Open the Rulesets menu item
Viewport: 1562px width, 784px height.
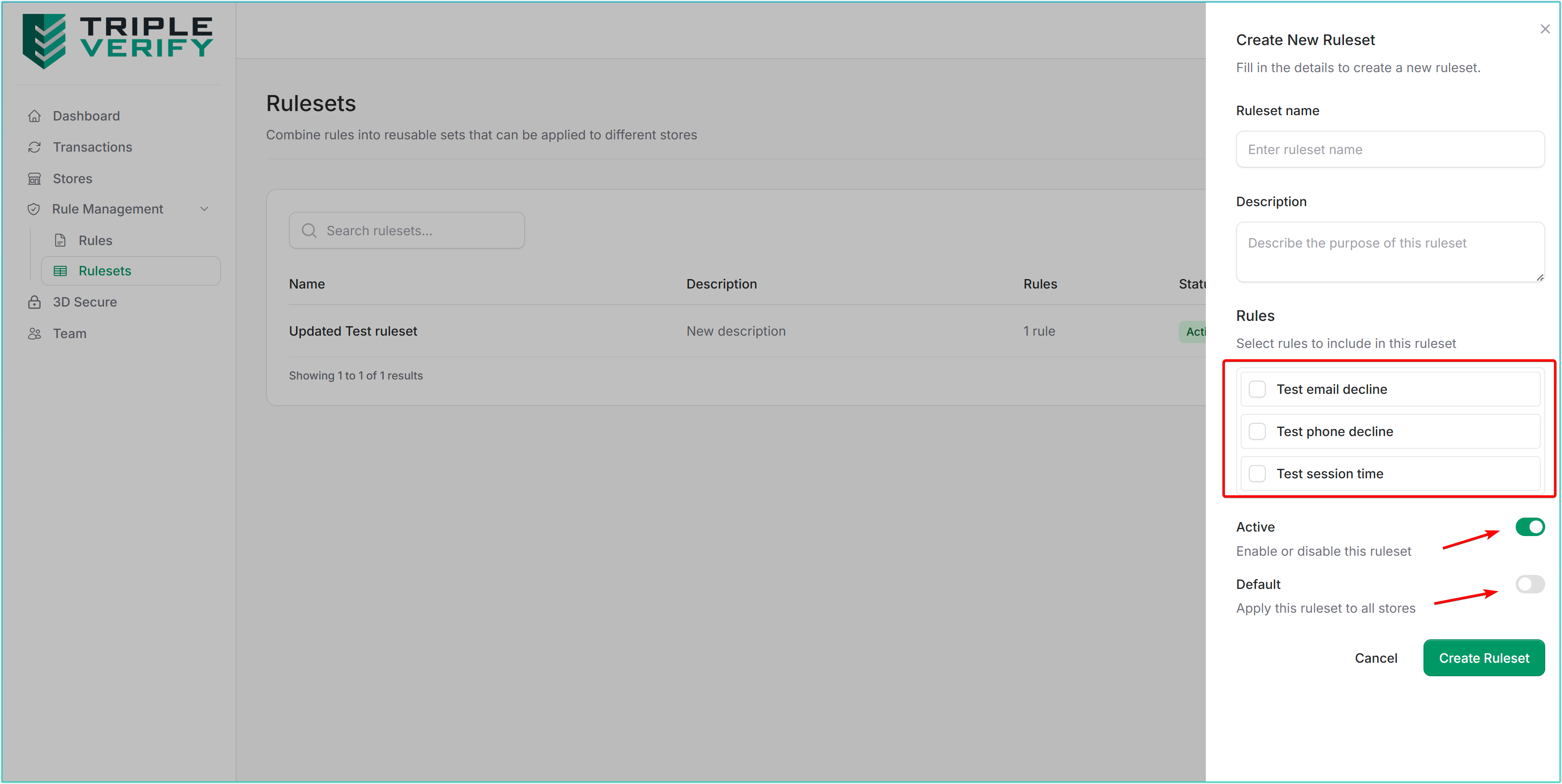click(105, 271)
